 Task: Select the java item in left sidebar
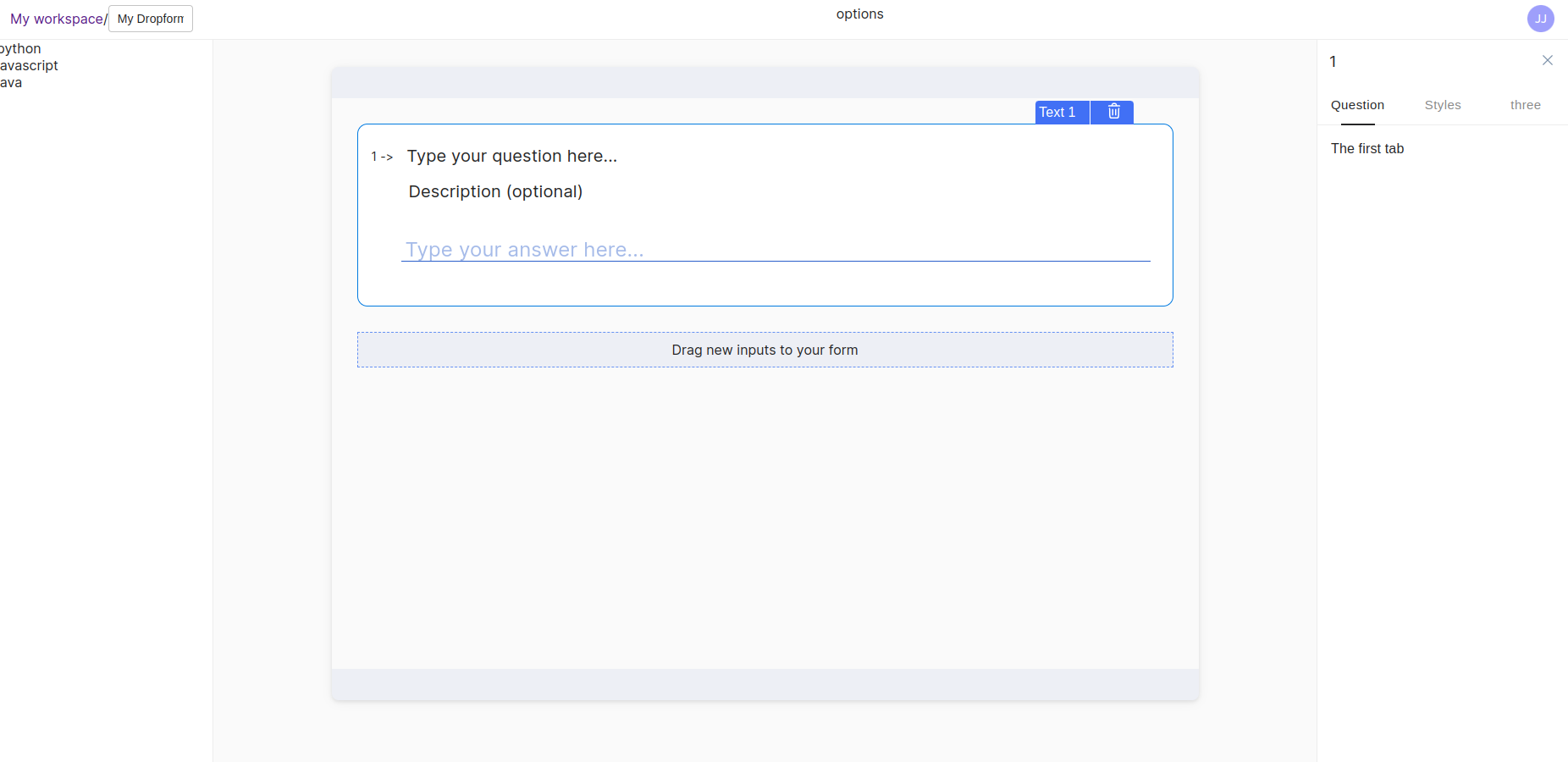[11, 83]
